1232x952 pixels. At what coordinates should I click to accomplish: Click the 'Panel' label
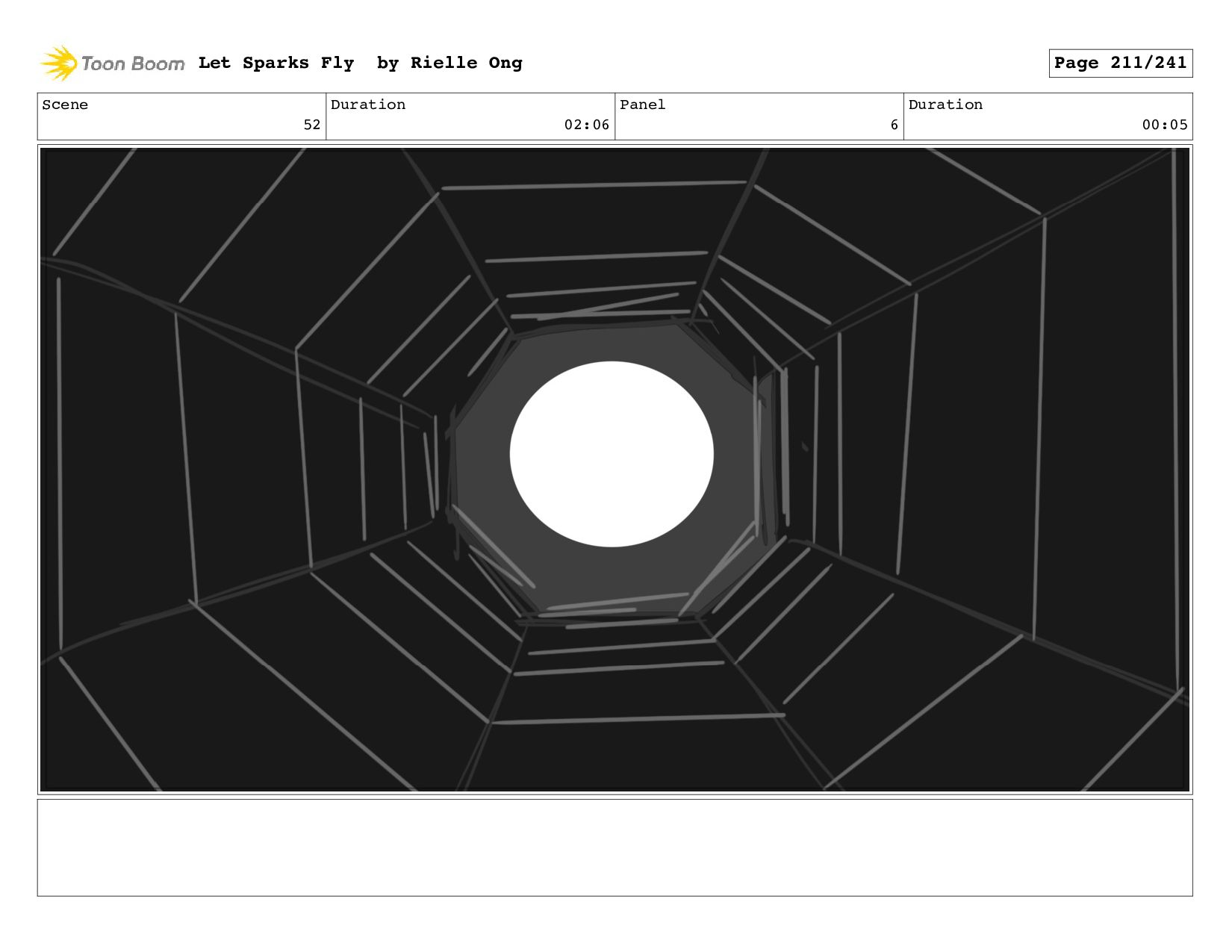642,105
